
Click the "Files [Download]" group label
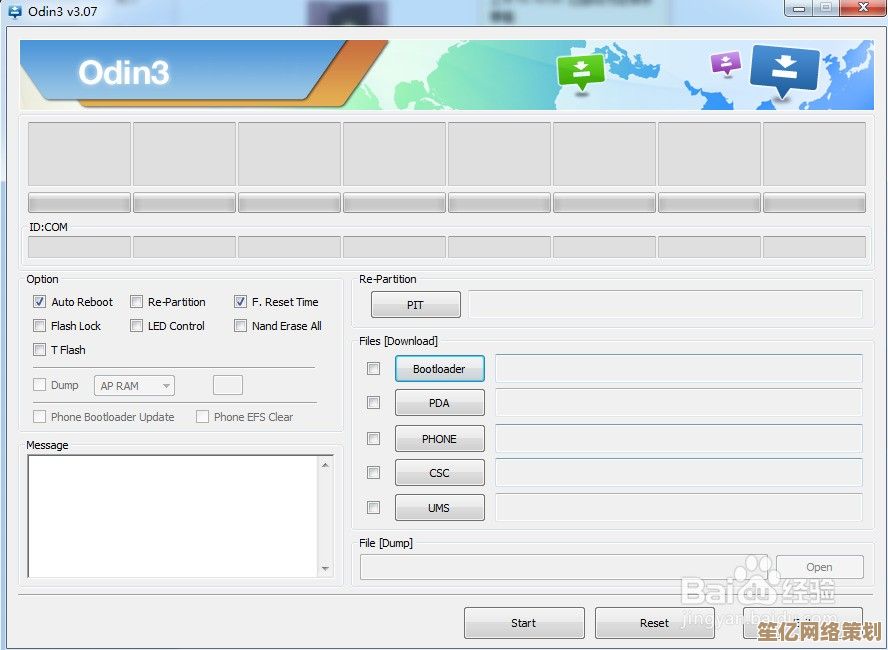coord(398,341)
